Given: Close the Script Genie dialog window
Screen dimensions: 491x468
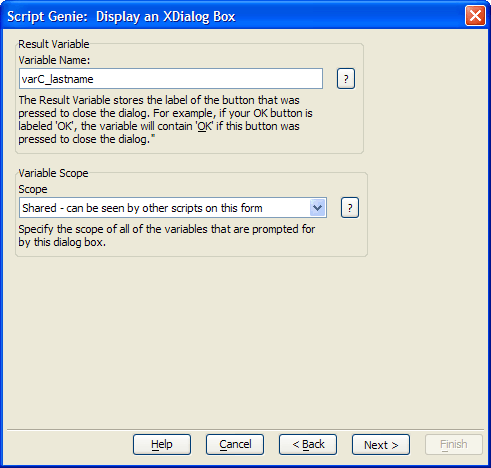Looking at the screenshot, I should pos(475,16).
